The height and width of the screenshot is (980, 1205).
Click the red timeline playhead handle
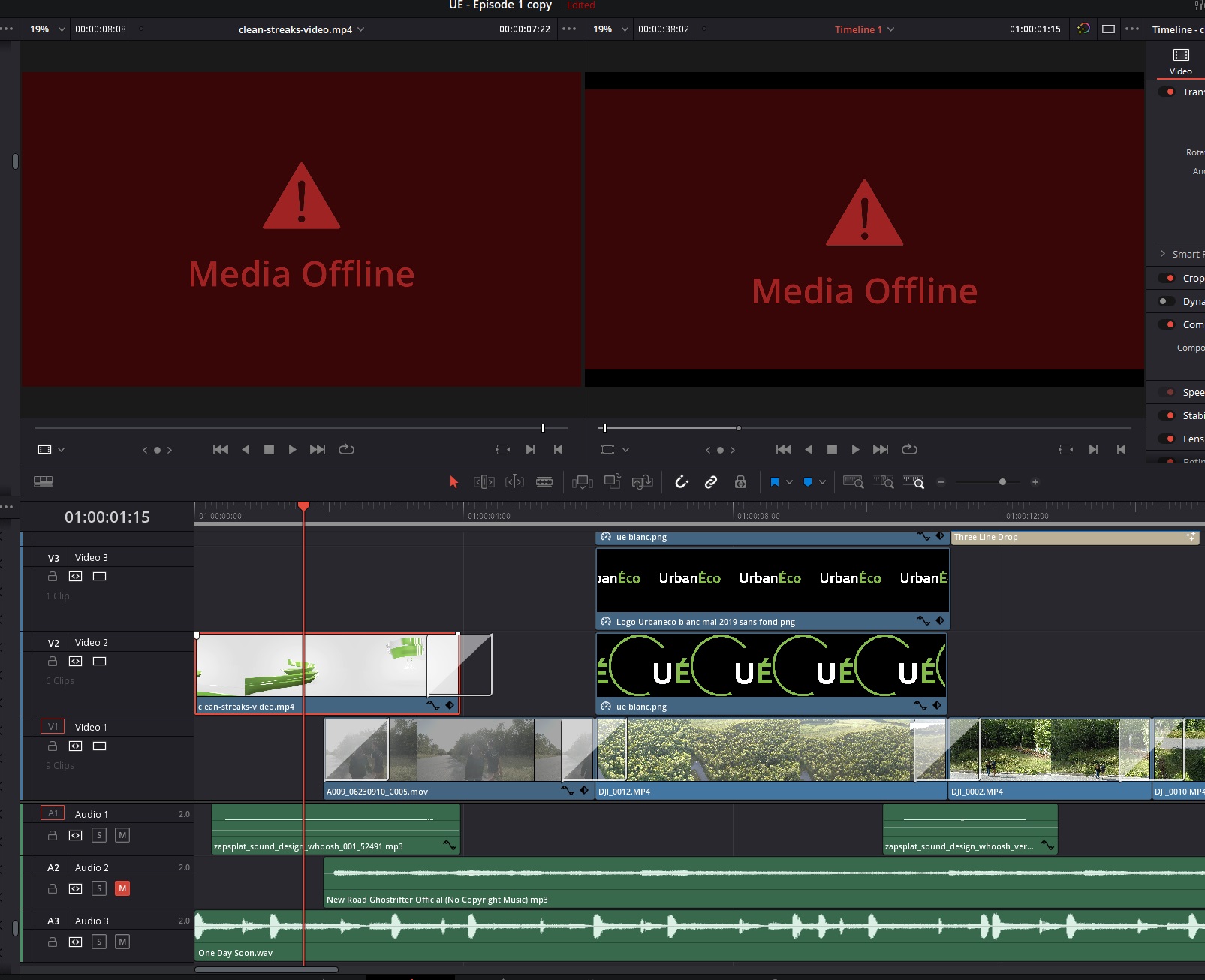[303, 507]
